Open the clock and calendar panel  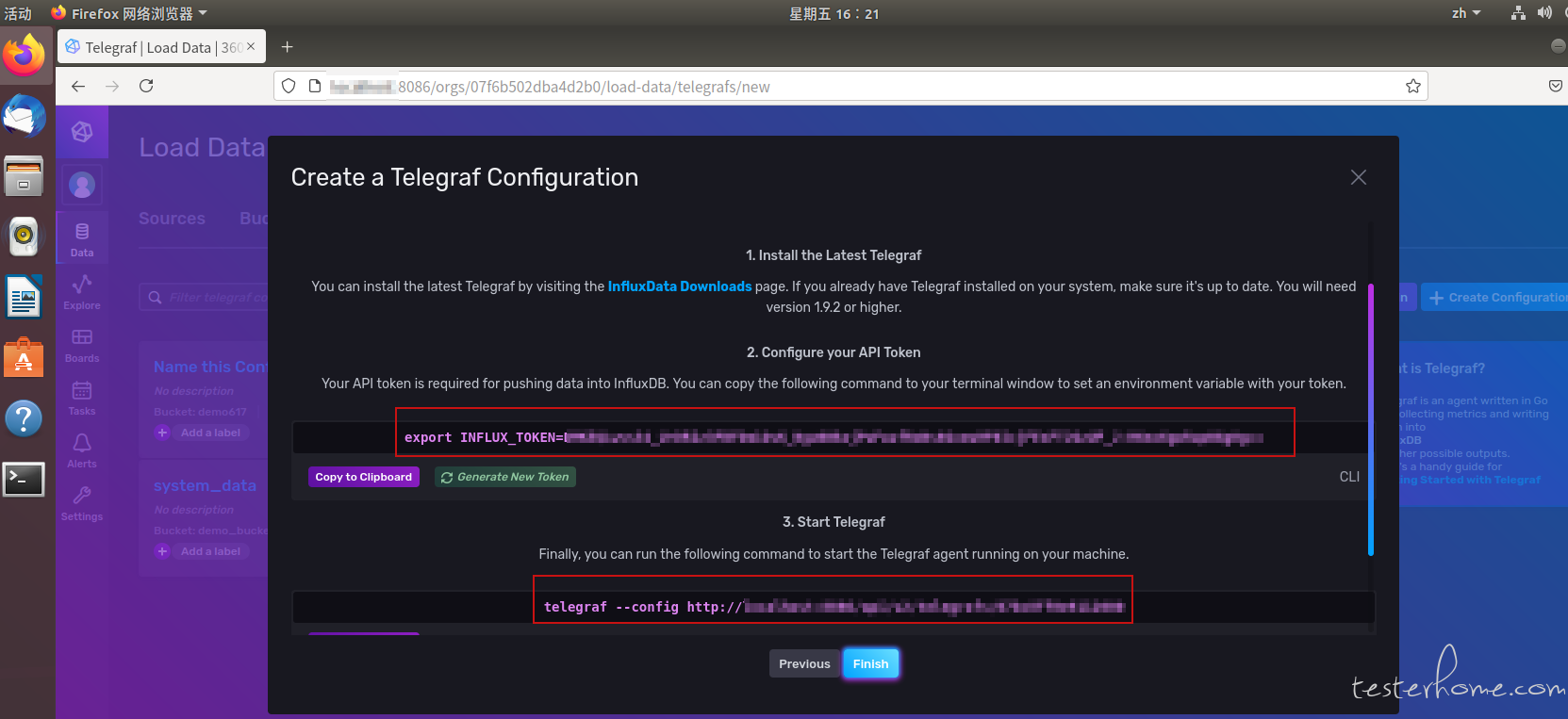tap(834, 13)
